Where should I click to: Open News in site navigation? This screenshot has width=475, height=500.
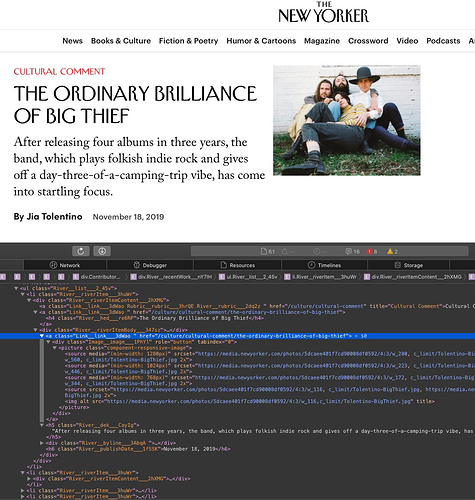(72, 41)
